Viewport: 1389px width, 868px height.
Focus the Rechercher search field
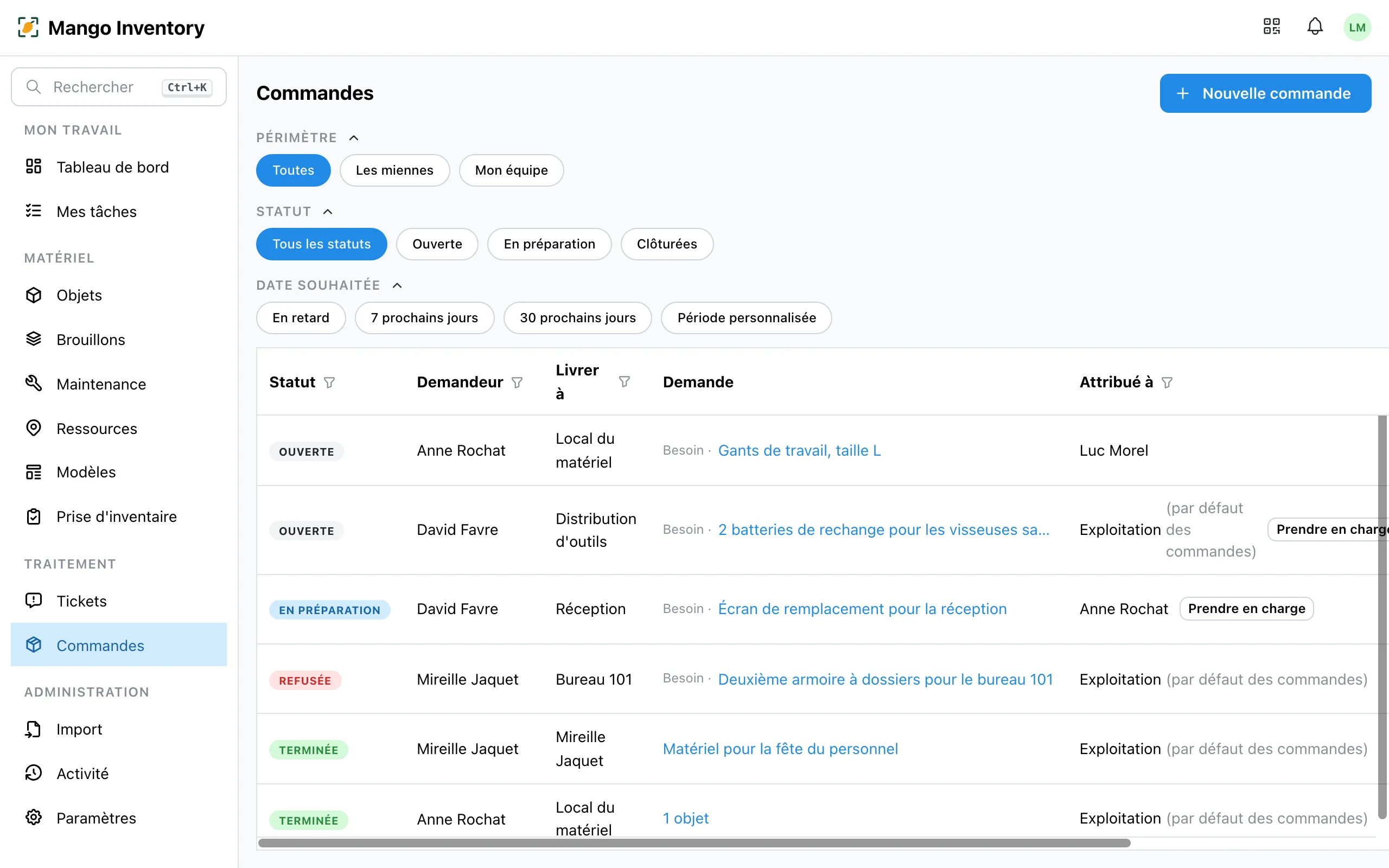pyautogui.click(x=119, y=87)
